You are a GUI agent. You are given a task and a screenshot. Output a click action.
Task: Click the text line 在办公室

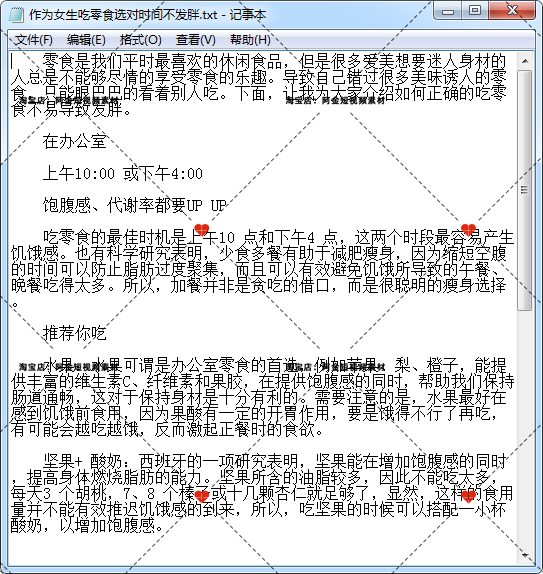[75, 142]
